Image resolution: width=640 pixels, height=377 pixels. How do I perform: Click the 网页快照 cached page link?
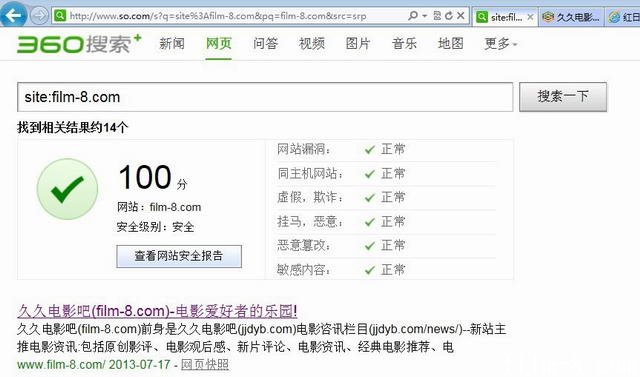pos(205,364)
